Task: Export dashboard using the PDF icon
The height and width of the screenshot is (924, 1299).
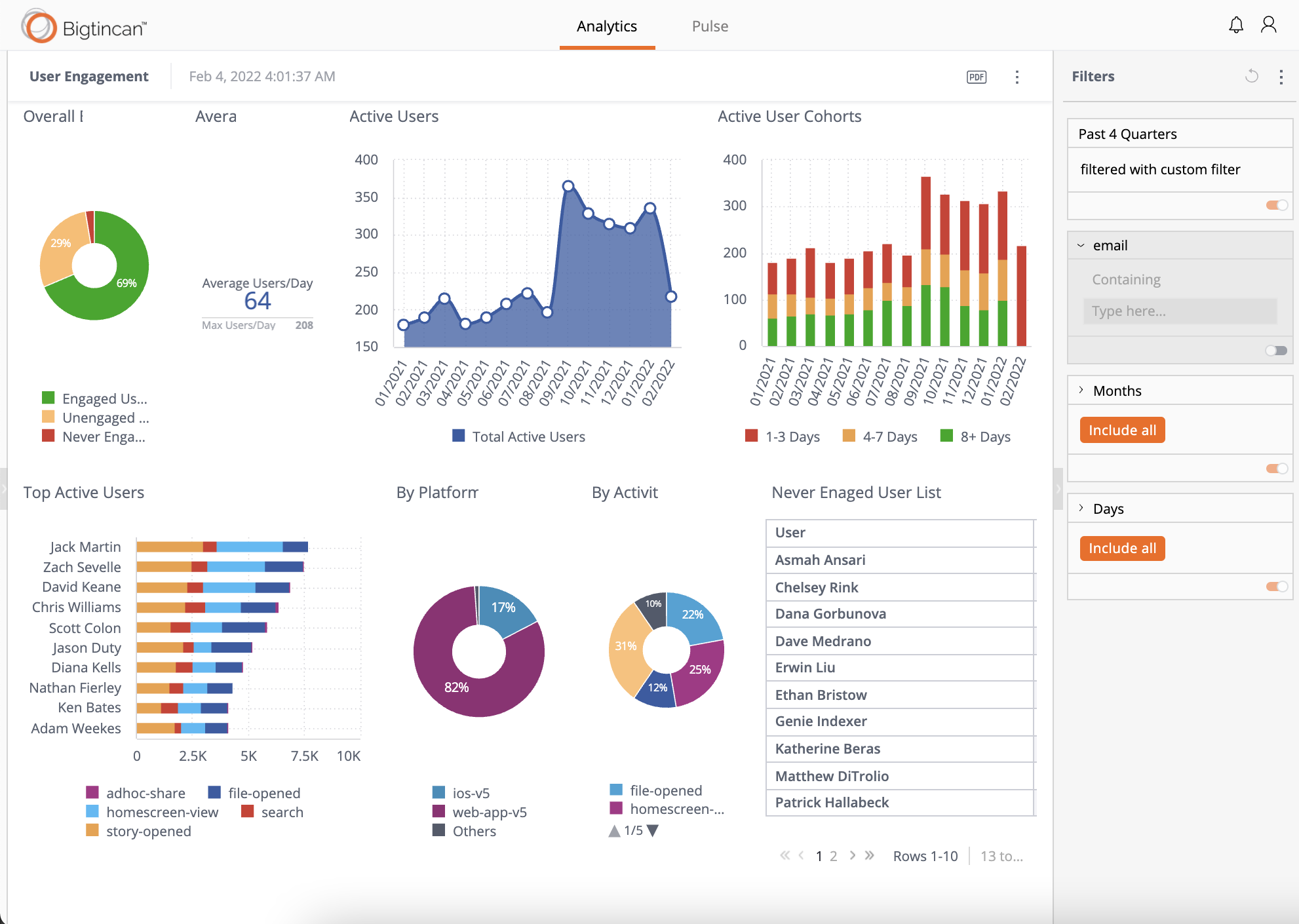Action: [977, 77]
